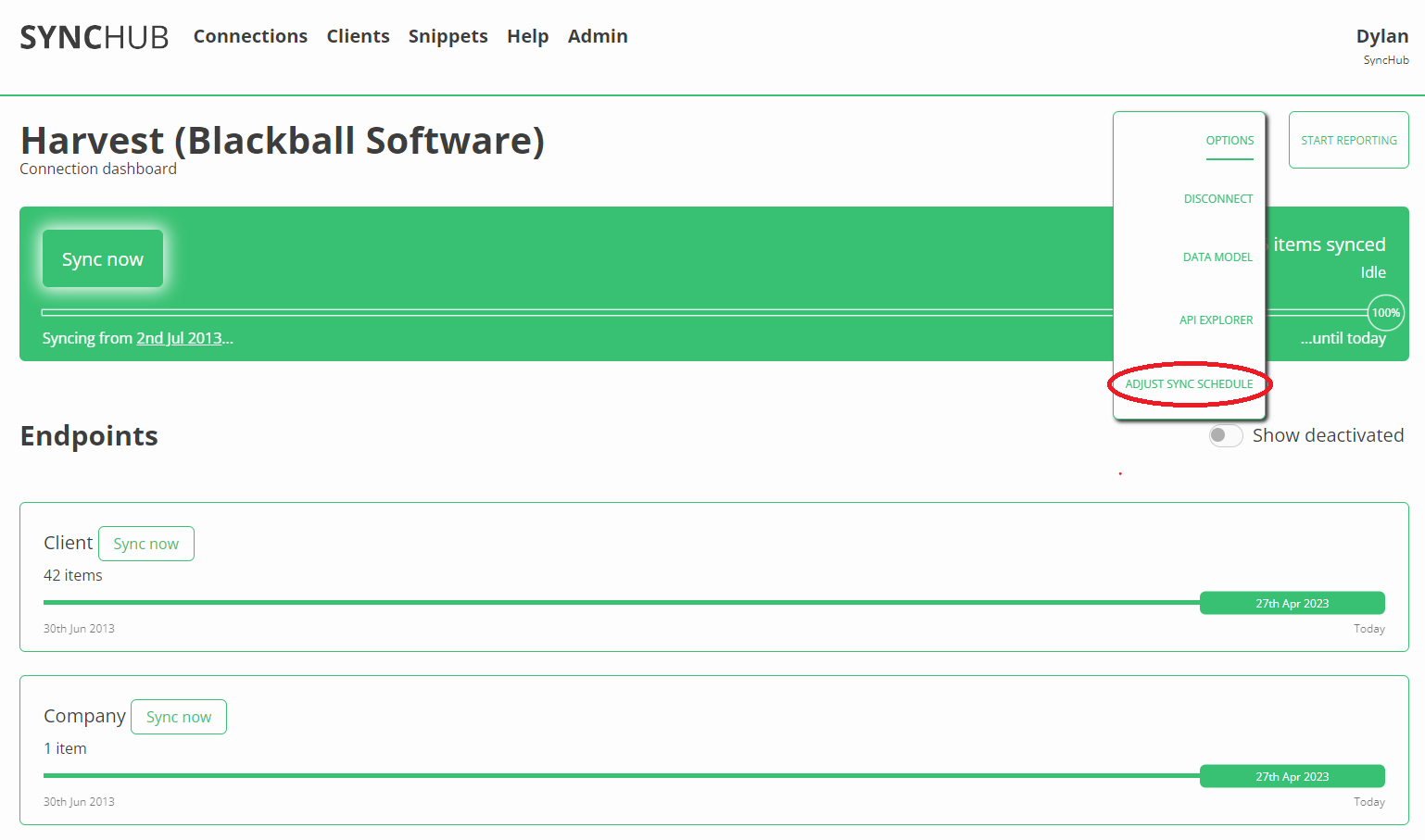Click the main green Sync now button
Screen dimensions: 1425x840
coord(103,258)
